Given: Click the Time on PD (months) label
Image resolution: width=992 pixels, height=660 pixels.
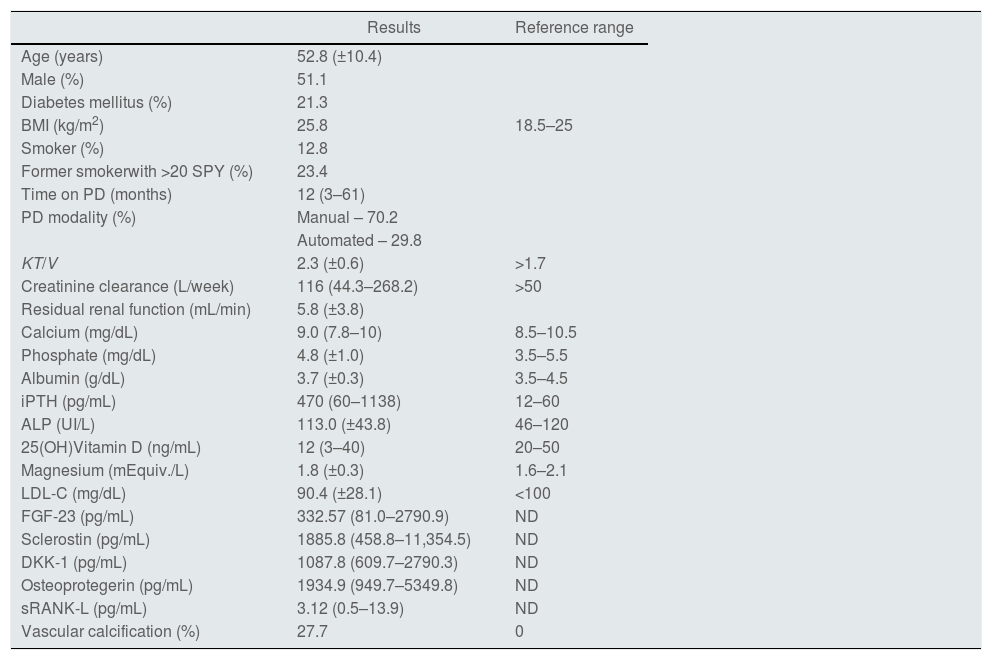Looking at the screenshot, I should (x=96, y=195).
